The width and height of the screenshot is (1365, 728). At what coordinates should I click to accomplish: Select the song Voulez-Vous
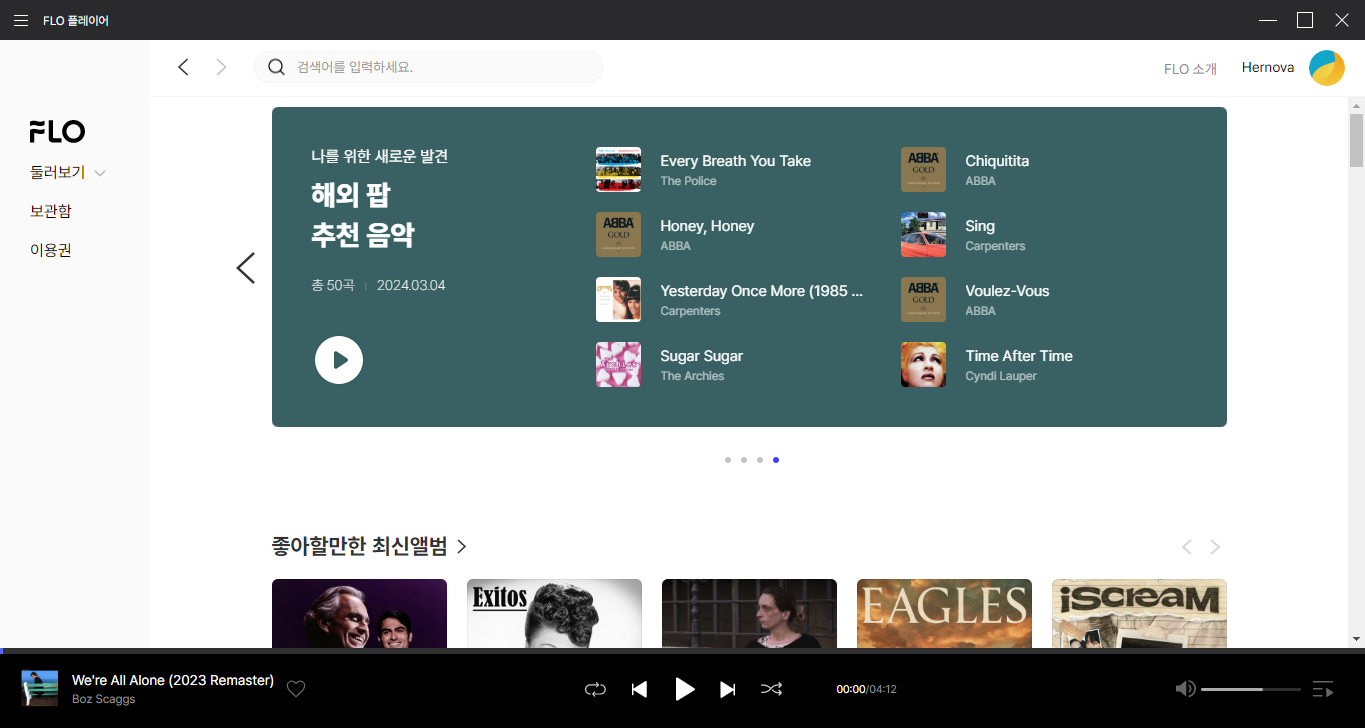pos(1007,291)
